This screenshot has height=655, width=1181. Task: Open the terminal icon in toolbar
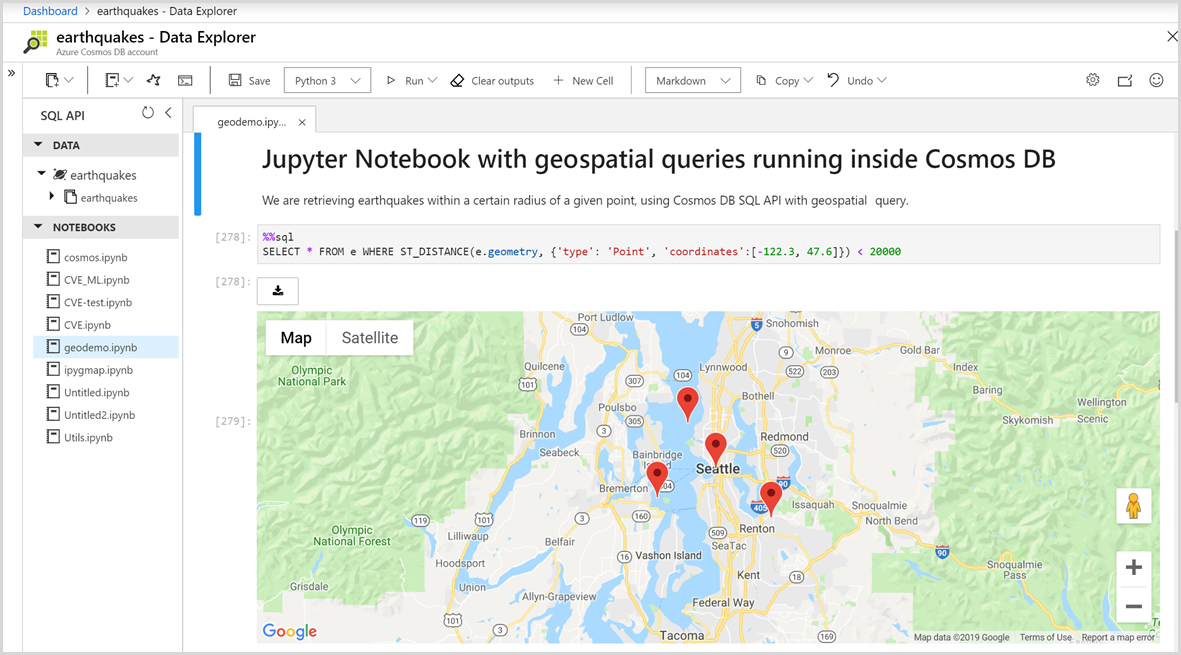[185, 81]
